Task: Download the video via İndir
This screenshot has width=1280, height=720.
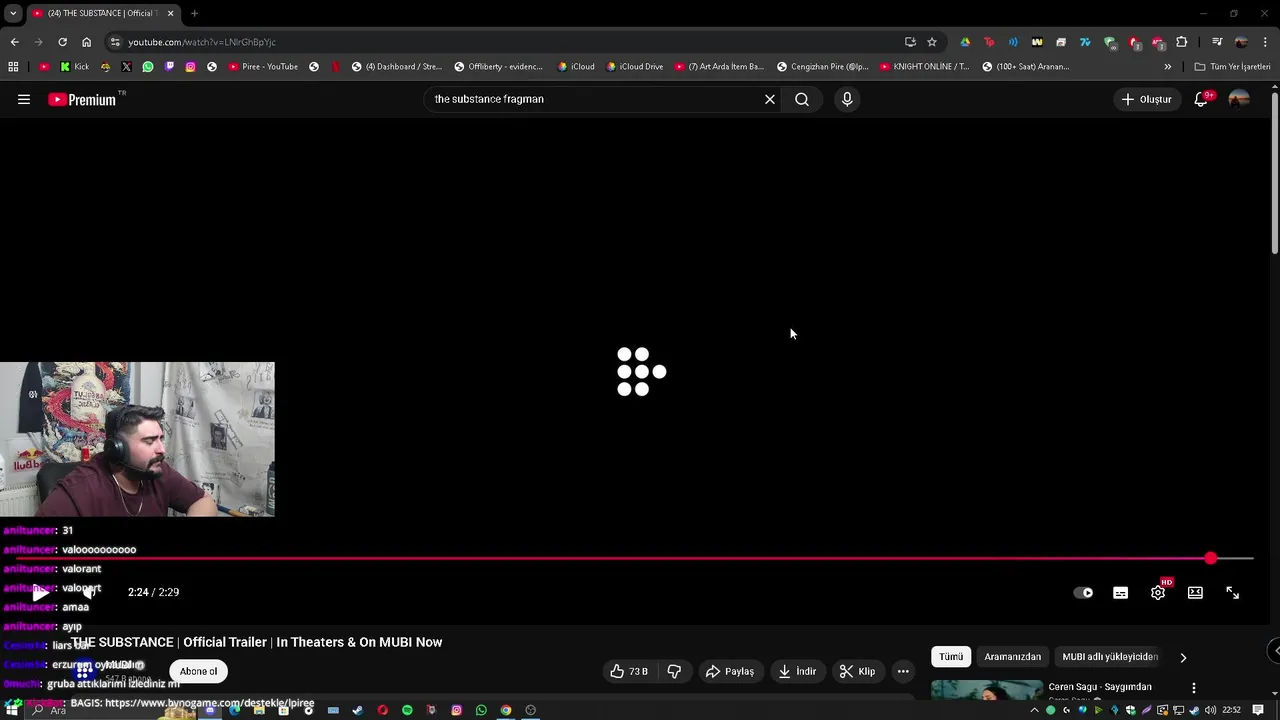Action: pyautogui.click(x=797, y=671)
